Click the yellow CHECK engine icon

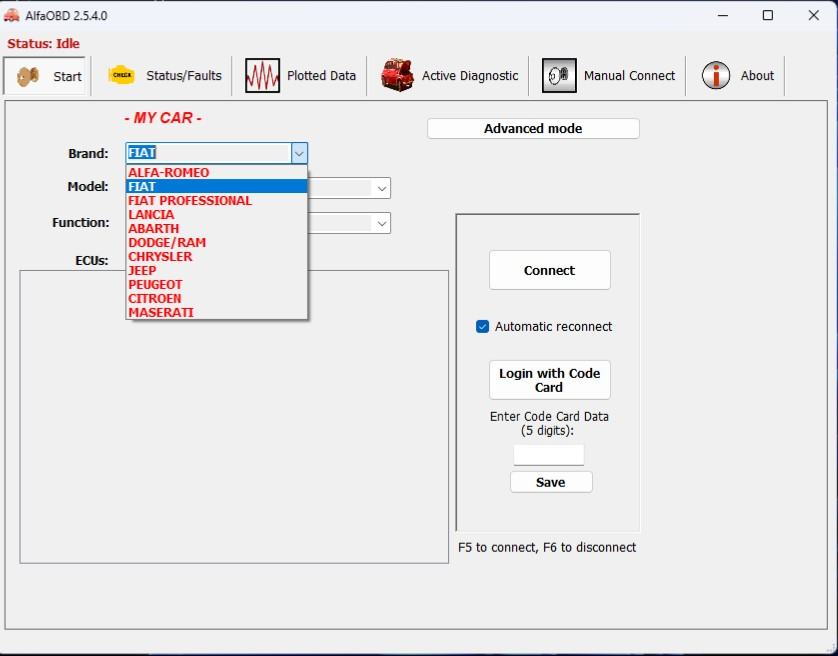click(x=122, y=75)
